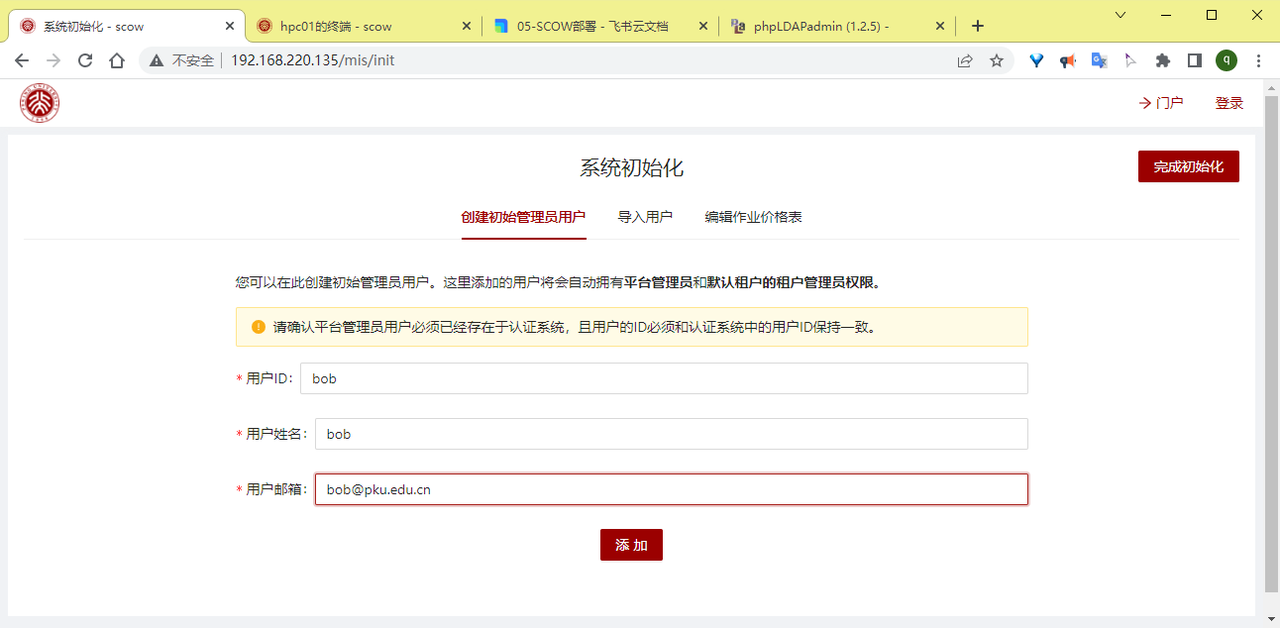
Task: Open the Extensions puzzle piece icon
Action: 1162,61
